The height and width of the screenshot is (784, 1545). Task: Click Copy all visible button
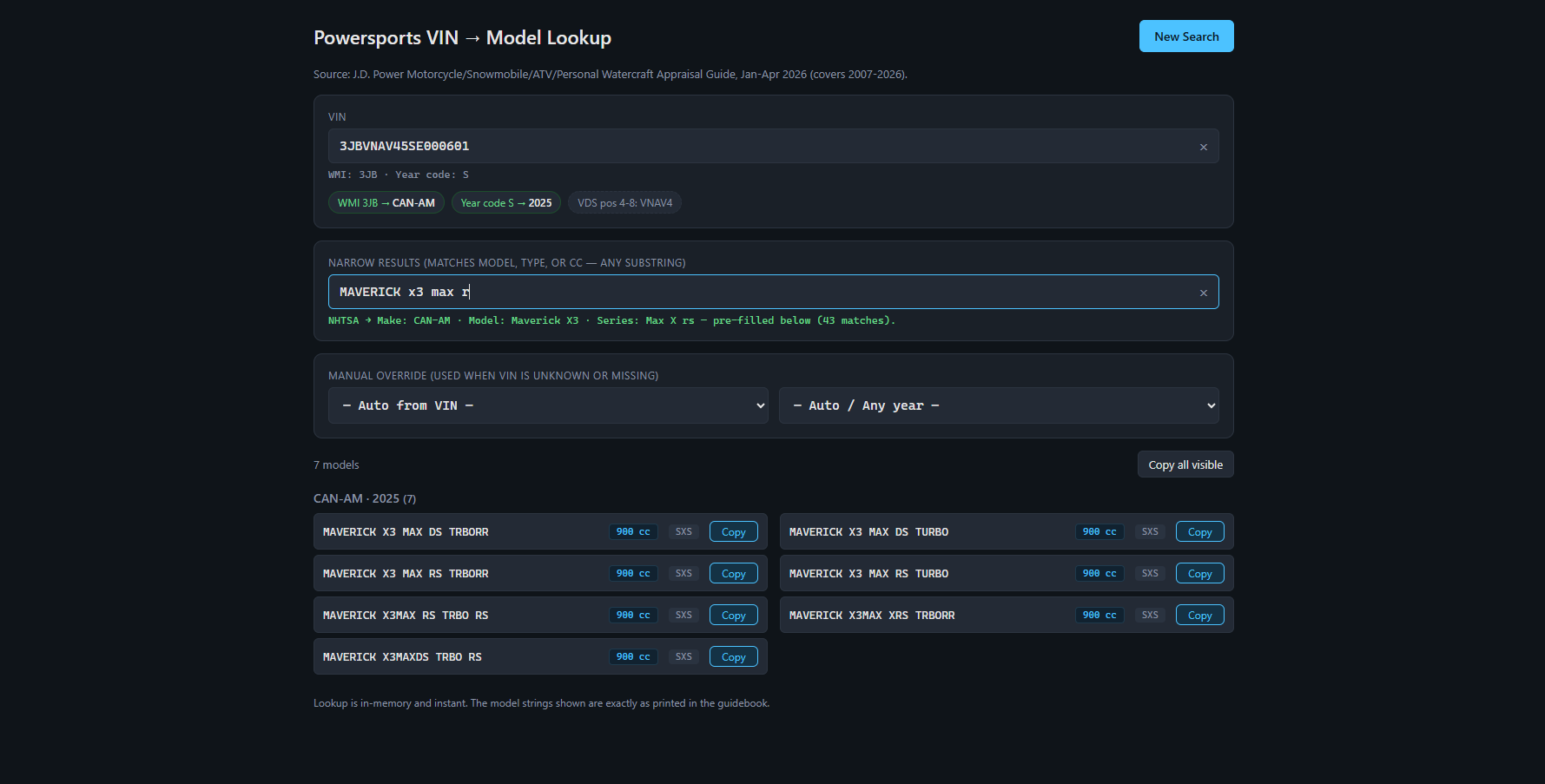pos(1185,464)
